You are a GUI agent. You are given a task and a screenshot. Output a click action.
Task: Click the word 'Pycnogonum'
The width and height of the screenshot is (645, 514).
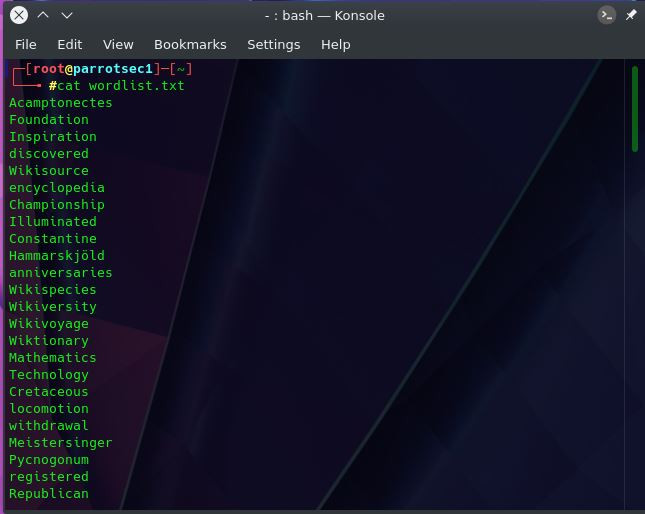pyautogui.click(x=49, y=459)
